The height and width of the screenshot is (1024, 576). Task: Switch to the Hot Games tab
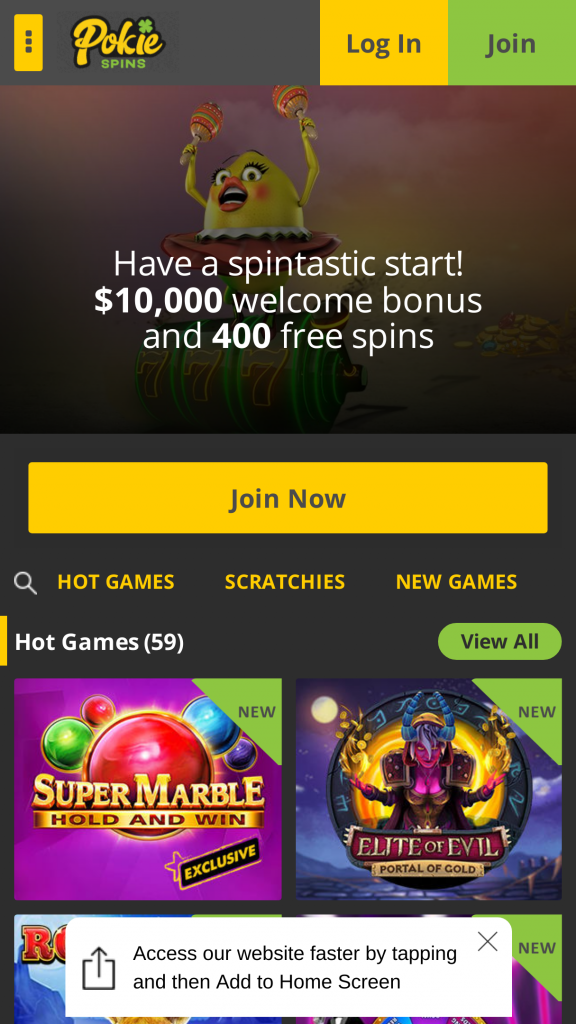tap(116, 582)
